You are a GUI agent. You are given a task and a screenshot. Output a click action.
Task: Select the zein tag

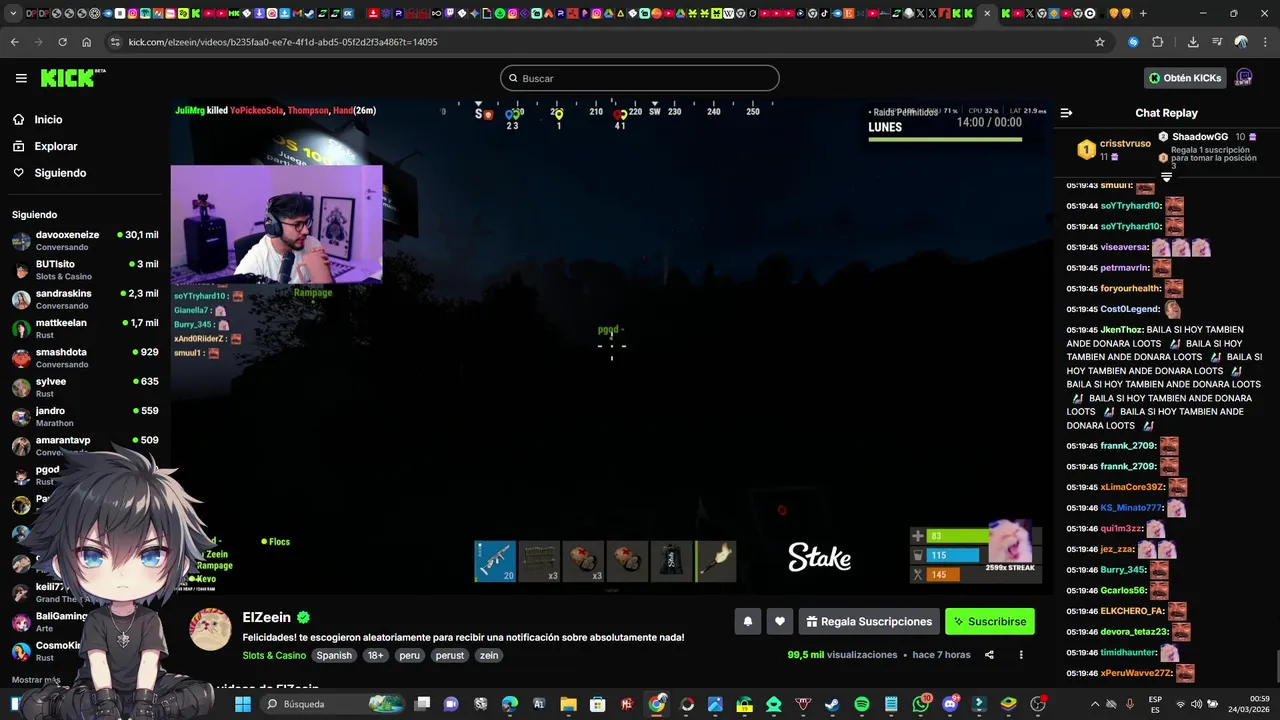(x=489, y=655)
